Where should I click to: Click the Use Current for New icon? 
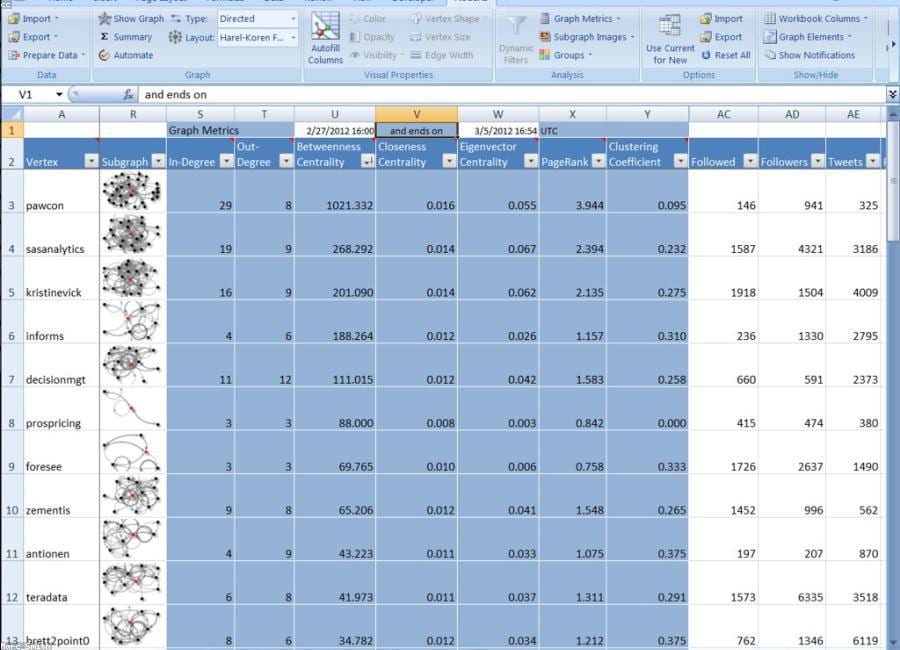point(669,26)
